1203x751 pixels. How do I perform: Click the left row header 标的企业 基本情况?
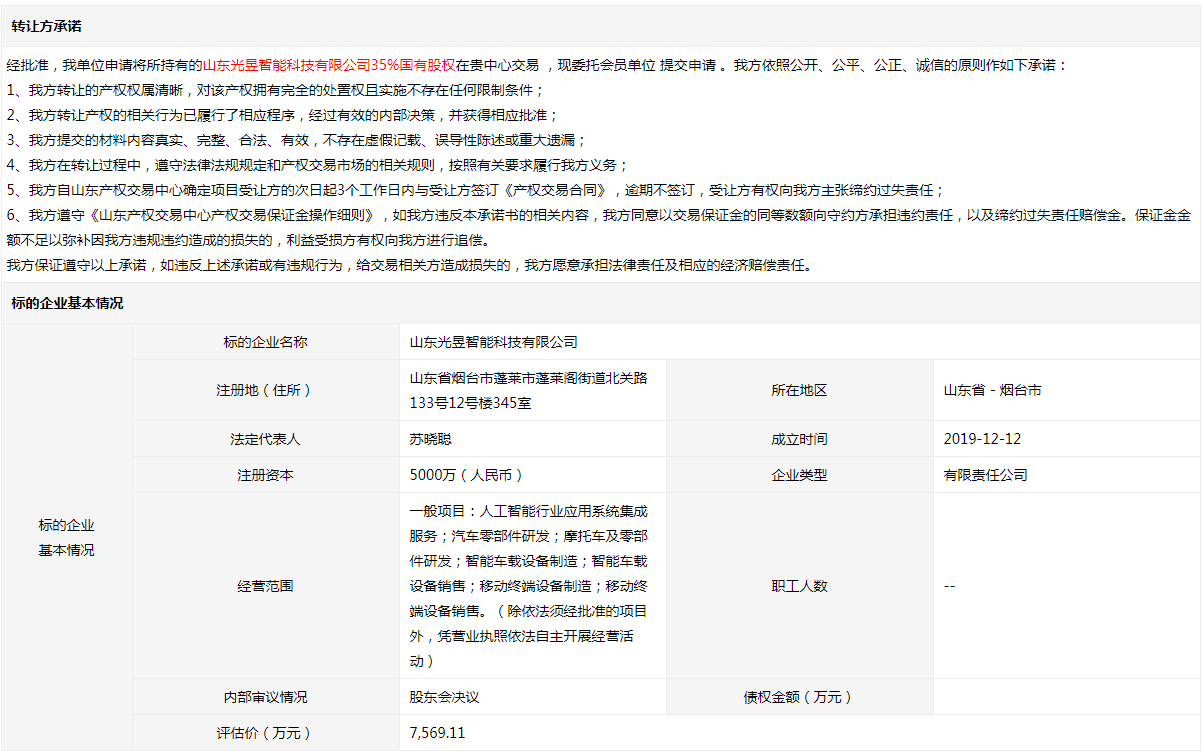point(67,538)
